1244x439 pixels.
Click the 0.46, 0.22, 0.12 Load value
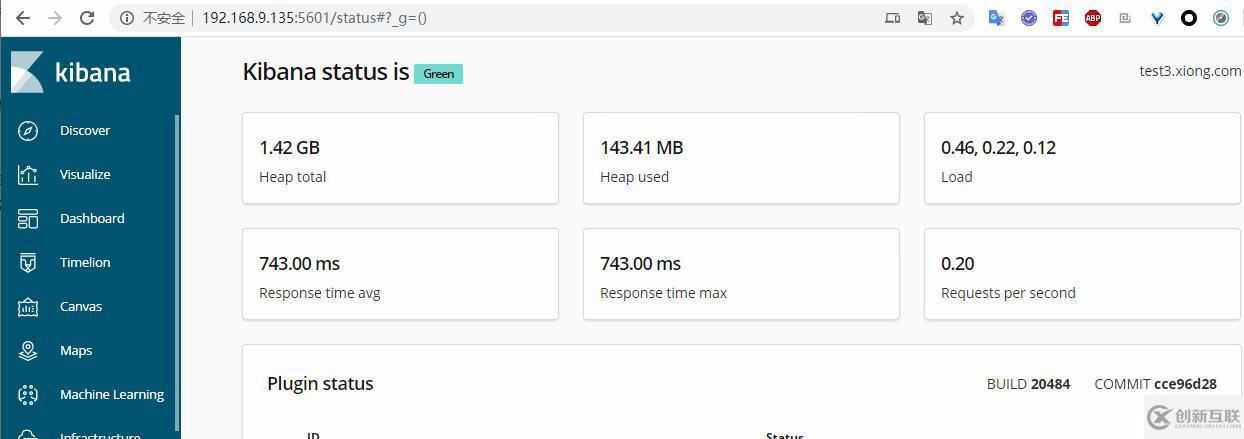pos(998,148)
